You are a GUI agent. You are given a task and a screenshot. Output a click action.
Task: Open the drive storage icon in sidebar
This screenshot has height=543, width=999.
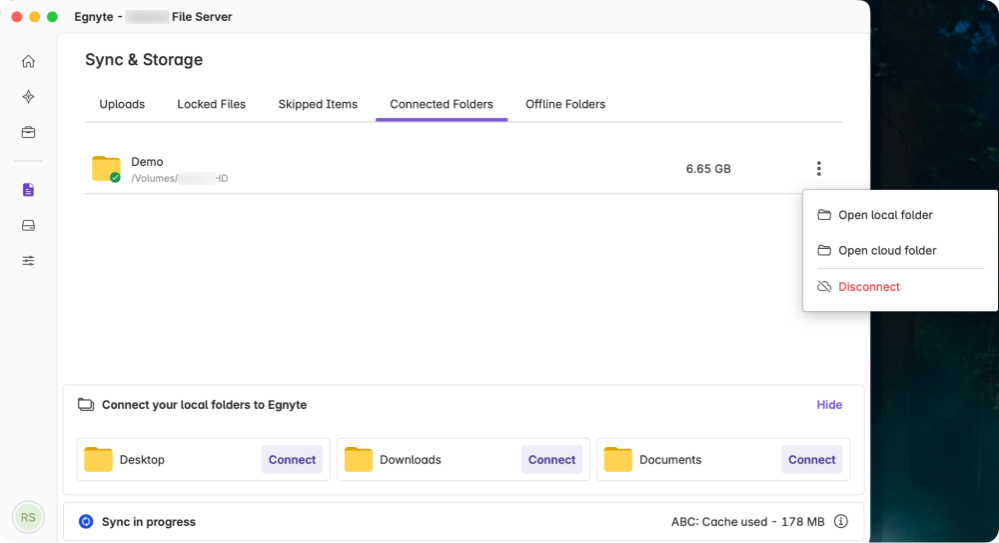tap(28, 226)
